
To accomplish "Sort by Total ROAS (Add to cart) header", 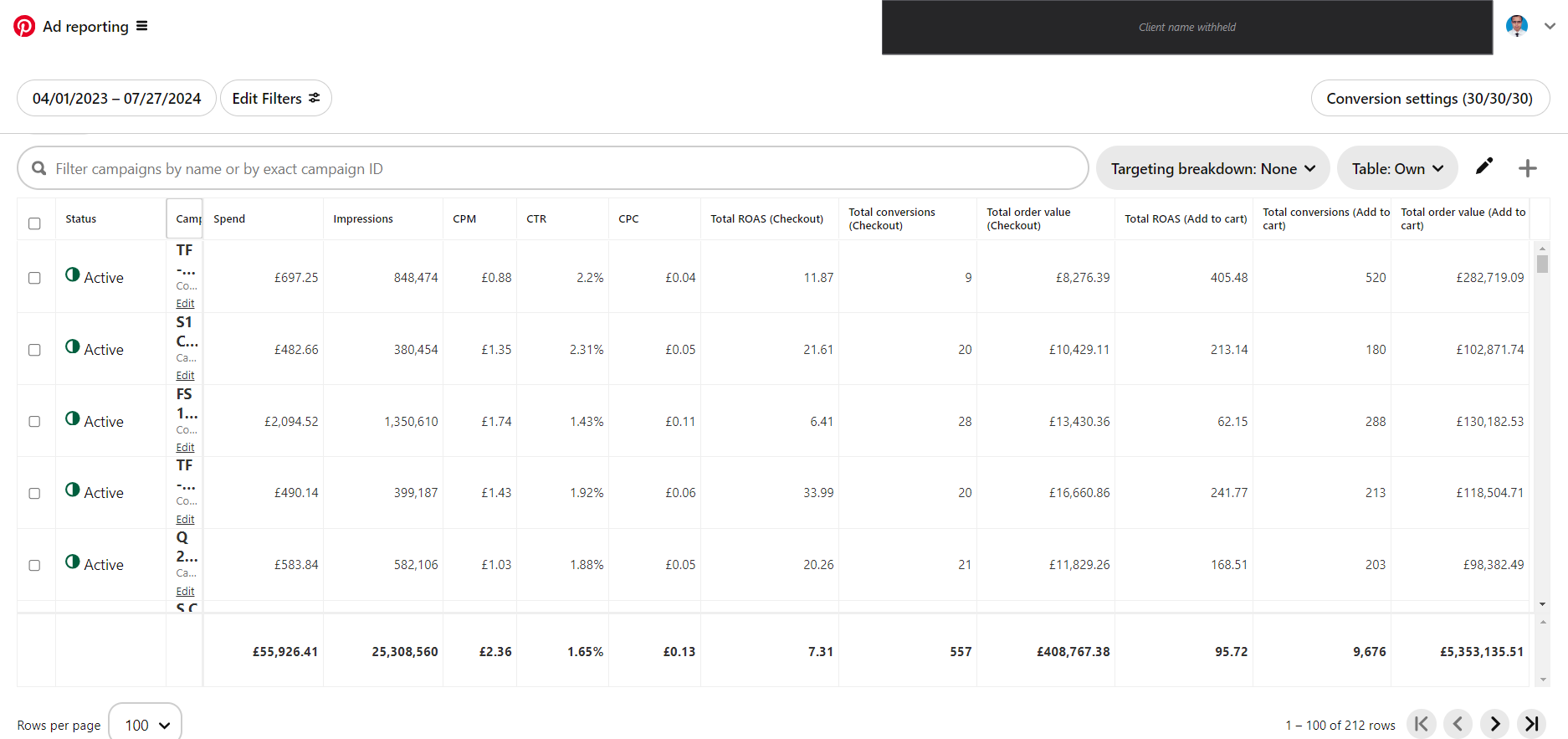I will (x=1186, y=218).
